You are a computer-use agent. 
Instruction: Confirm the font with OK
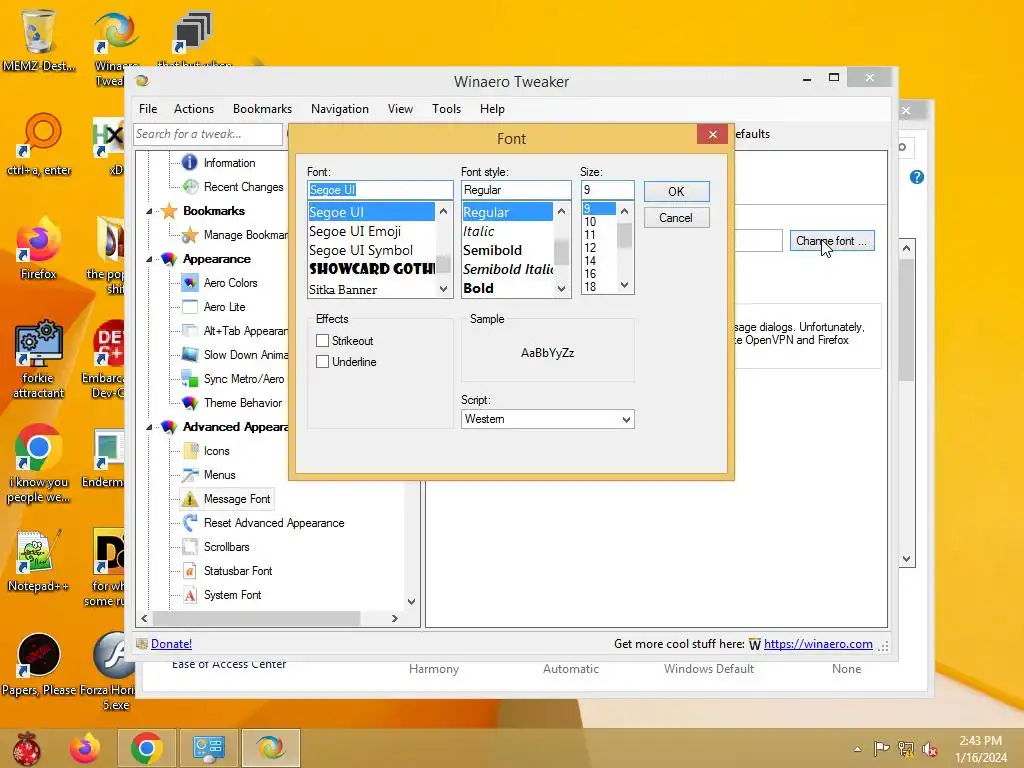(x=677, y=191)
